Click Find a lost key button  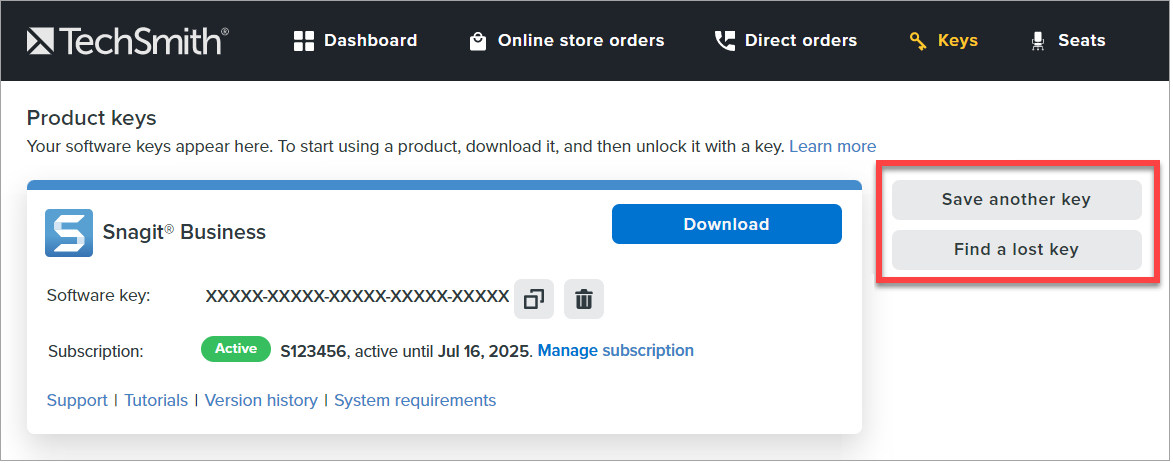point(1016,250)
